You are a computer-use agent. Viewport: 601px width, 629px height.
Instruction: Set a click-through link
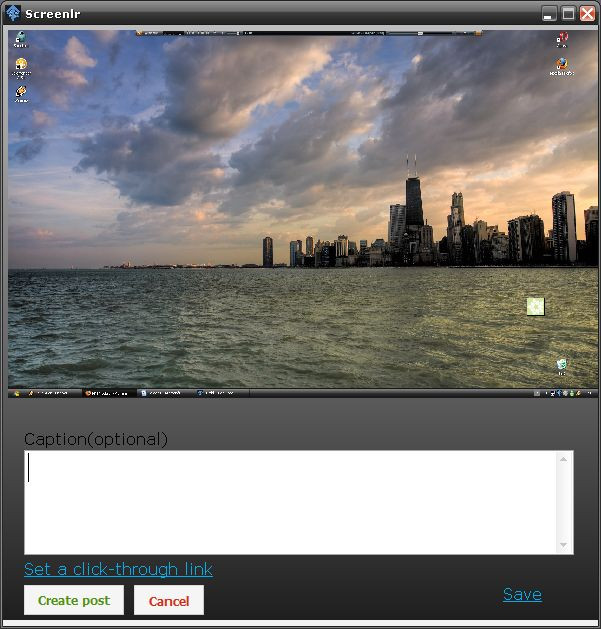[x=118, y=569]
